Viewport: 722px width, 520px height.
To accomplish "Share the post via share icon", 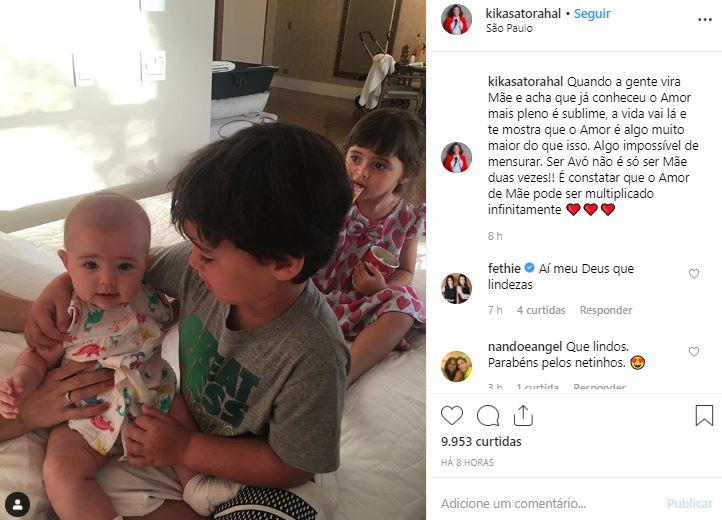I will [x=523, y=415].
